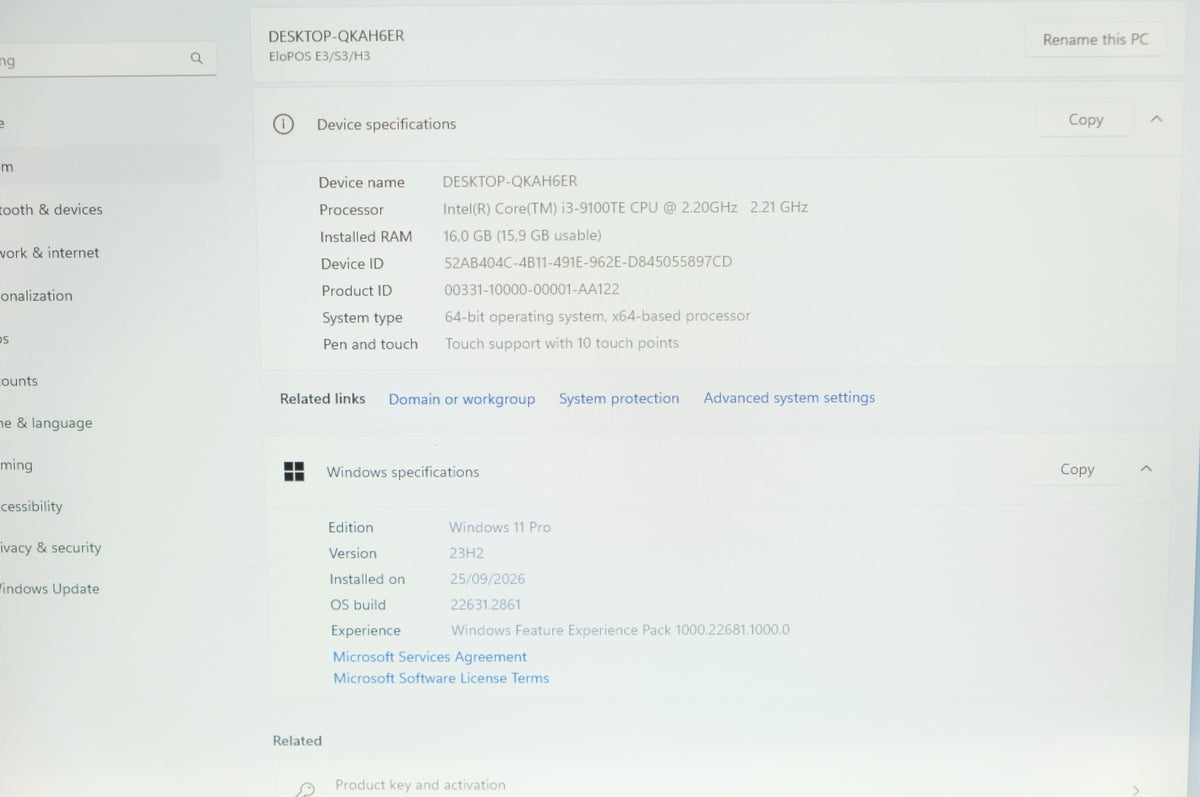Select the 64-bit operating system text
Viewport: 1200px width, 797px height.
pyautogui.click(x=597, y=316)
